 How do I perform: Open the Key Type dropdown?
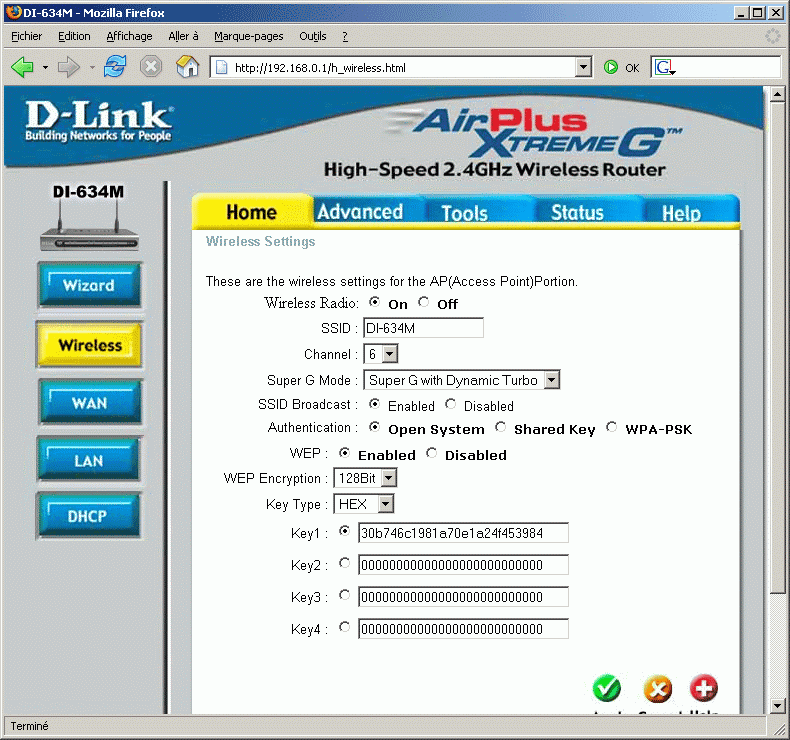tap(385, 504)
